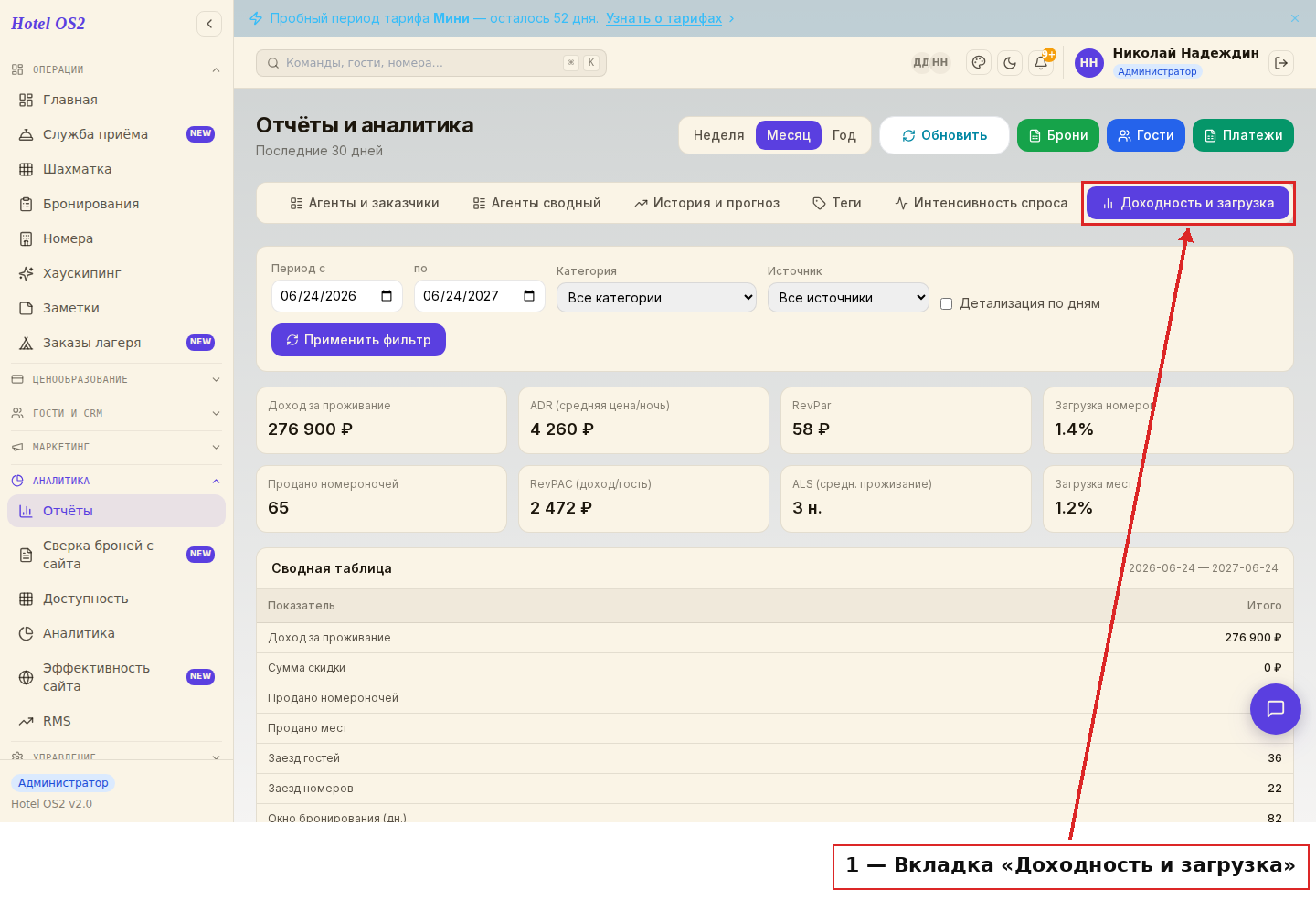
Task: Enable Детализация по дням checkbox
Action: (947, 304)
